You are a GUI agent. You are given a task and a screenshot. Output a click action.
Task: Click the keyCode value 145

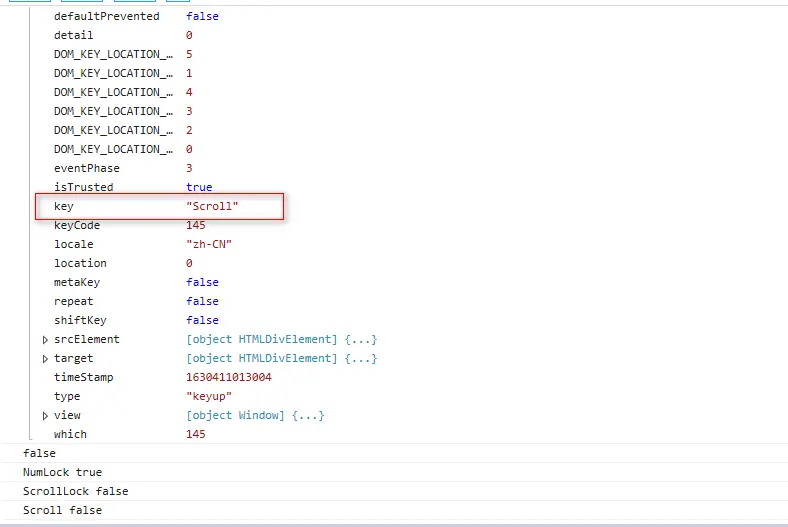click(x=195, y=226)
